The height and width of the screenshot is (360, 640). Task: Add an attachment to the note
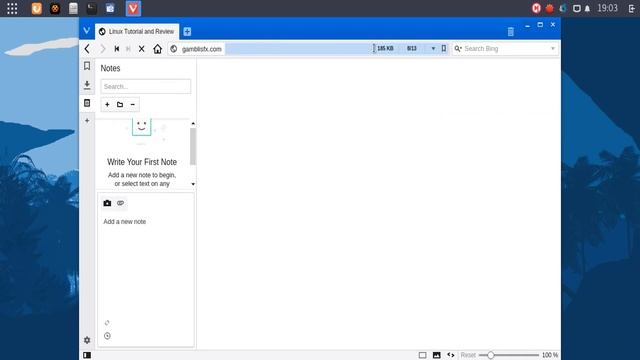click(x=120, y=203)
